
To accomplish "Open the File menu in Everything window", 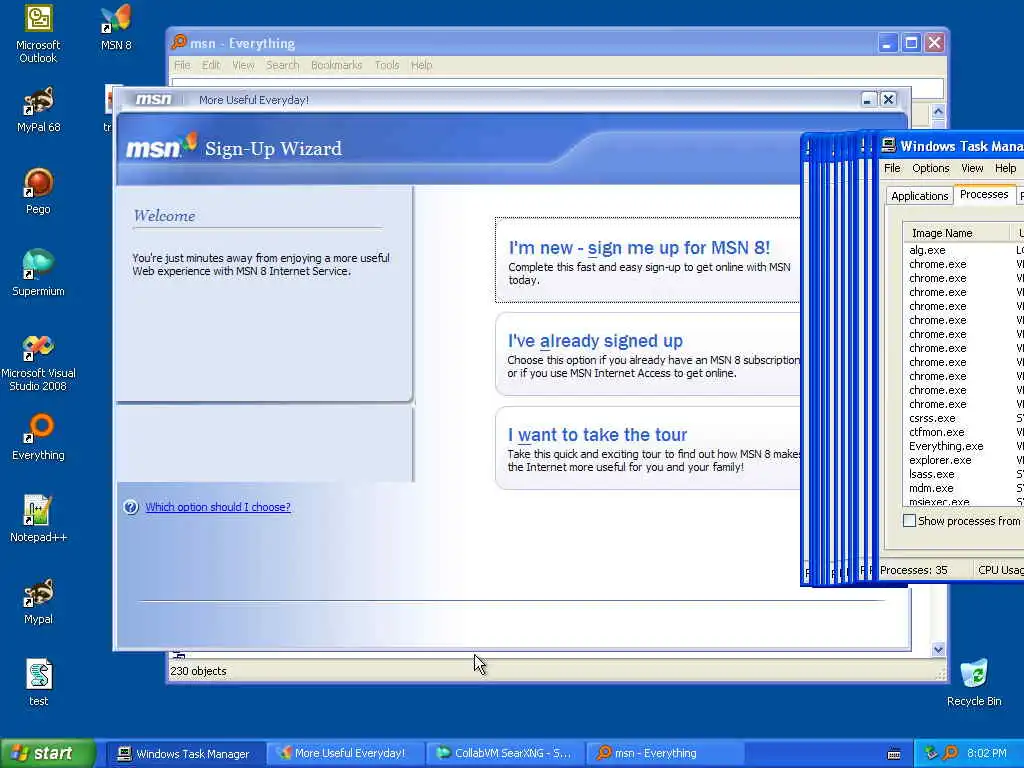I will 182,65.
